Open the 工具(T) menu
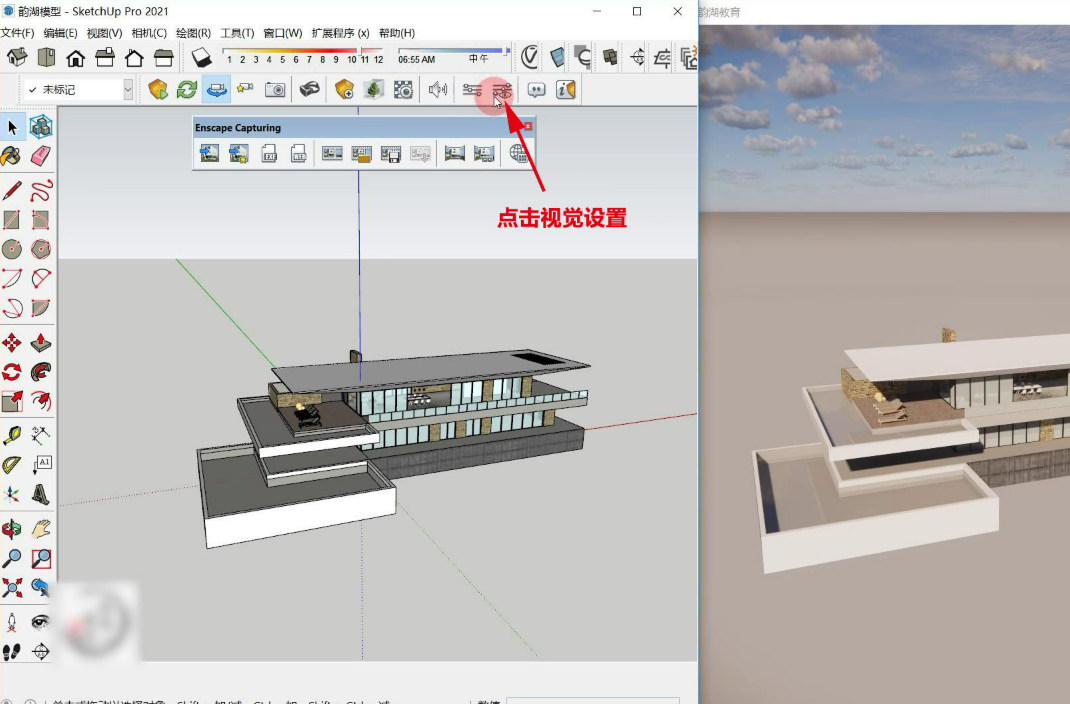 pyautogui.click(x=237, y=33)
